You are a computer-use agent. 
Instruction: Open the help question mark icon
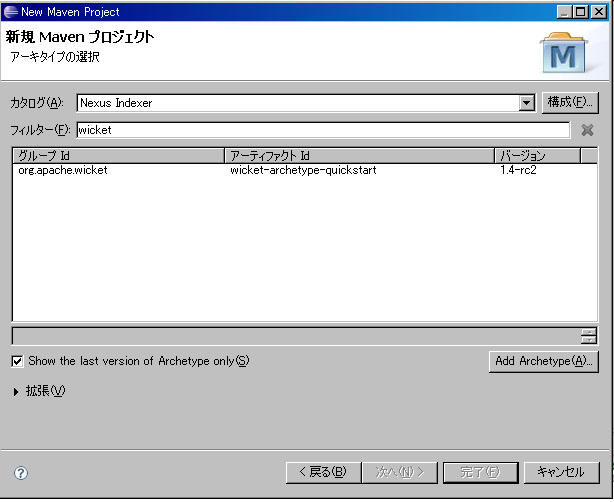pos(21,473)
